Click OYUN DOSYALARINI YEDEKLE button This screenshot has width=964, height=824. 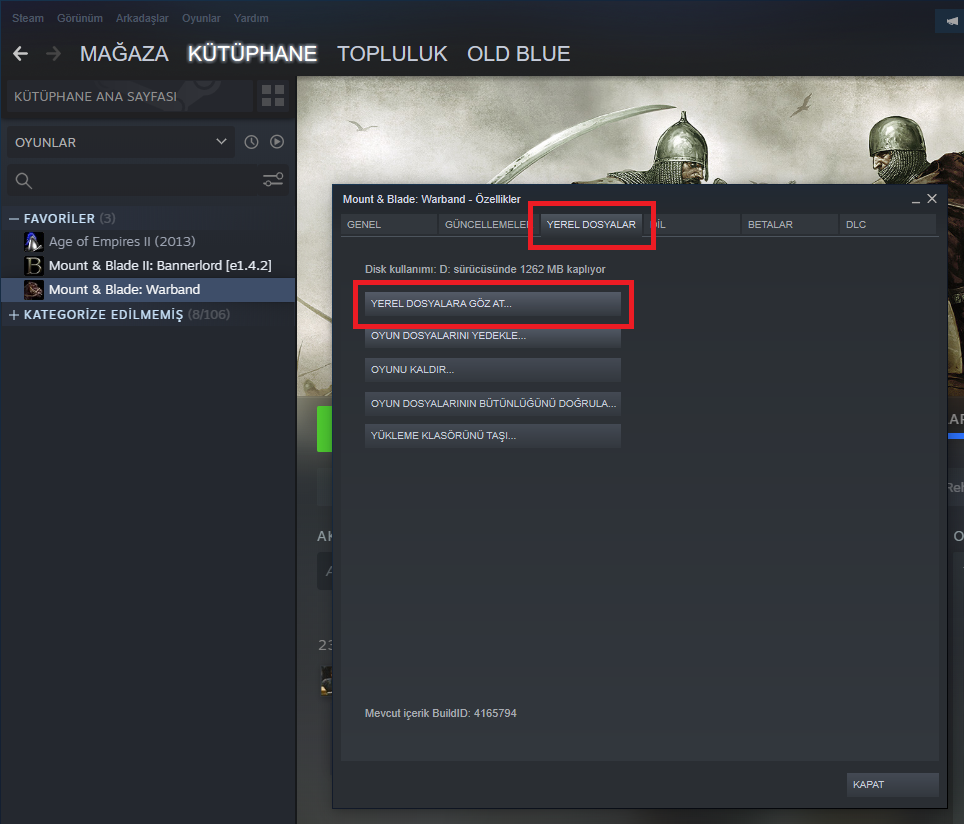pyautogui.click(x=492, y=336)
